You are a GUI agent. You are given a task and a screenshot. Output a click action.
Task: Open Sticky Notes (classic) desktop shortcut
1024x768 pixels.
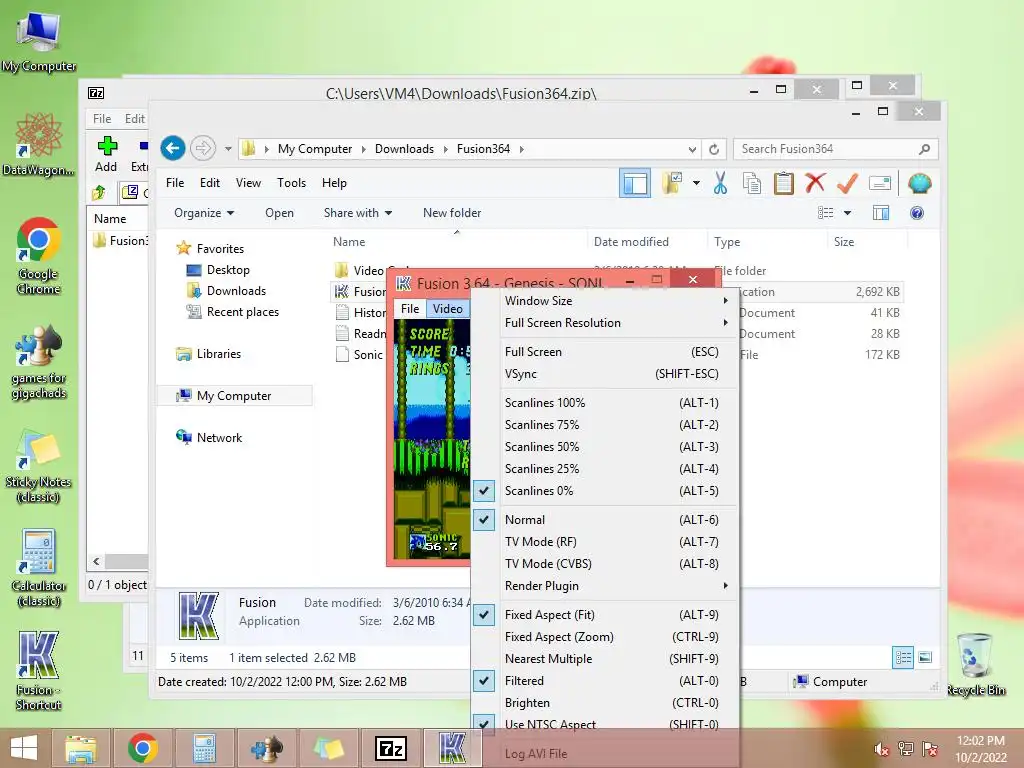[39, 467]
